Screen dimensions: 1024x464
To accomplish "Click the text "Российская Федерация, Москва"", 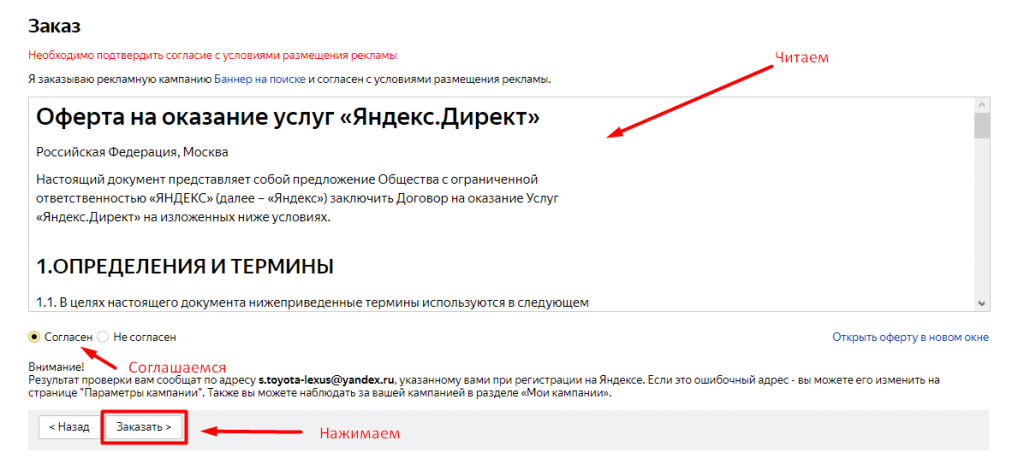I will (x=133, y=152).
